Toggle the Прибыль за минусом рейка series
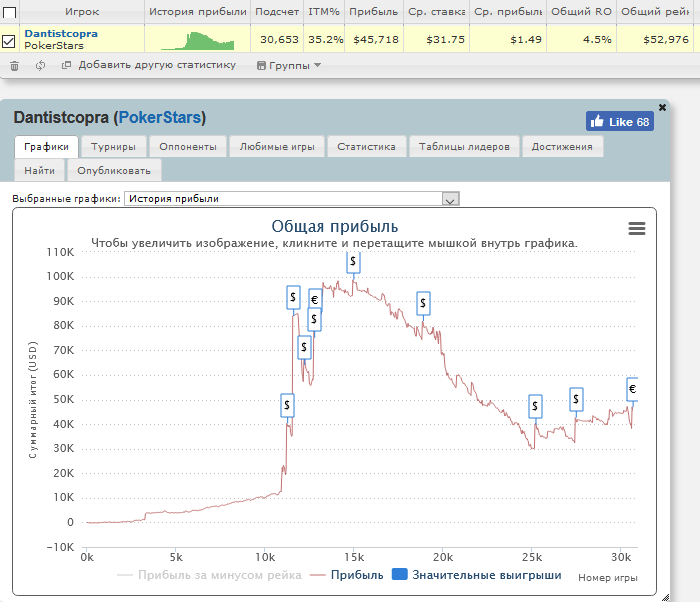 [x=209, y=575]
